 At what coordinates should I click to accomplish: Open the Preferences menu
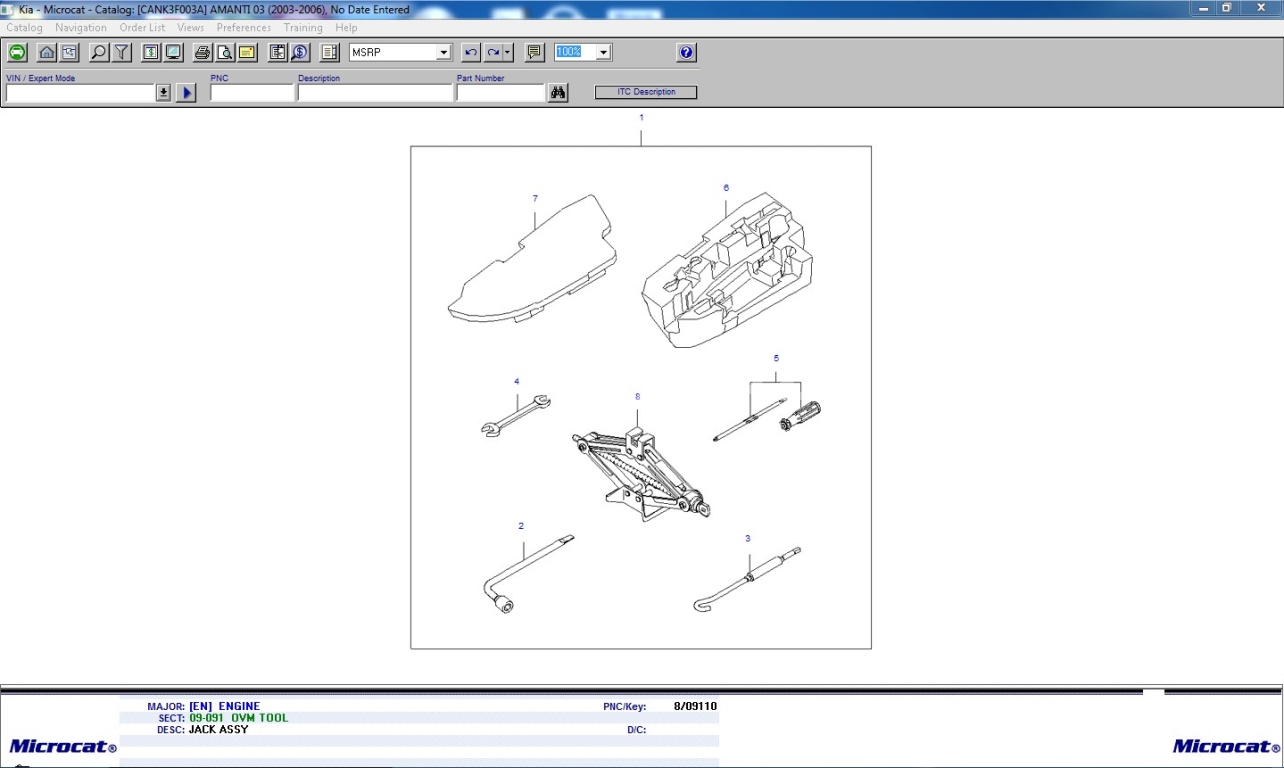tap(244, 28)
